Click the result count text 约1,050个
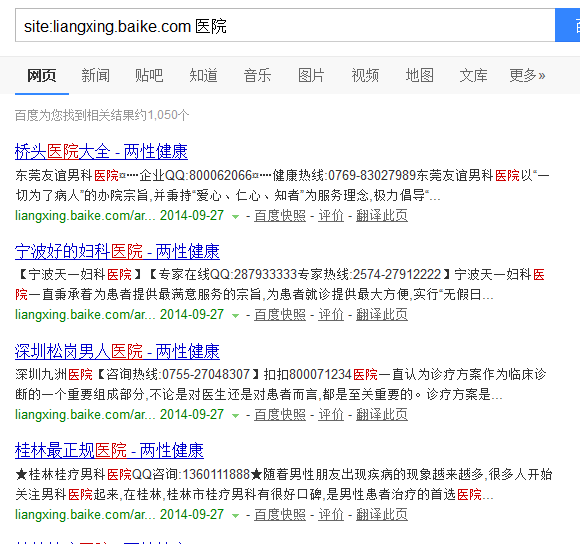The width and height of the screenshot is (580, 544). [162, 115]
